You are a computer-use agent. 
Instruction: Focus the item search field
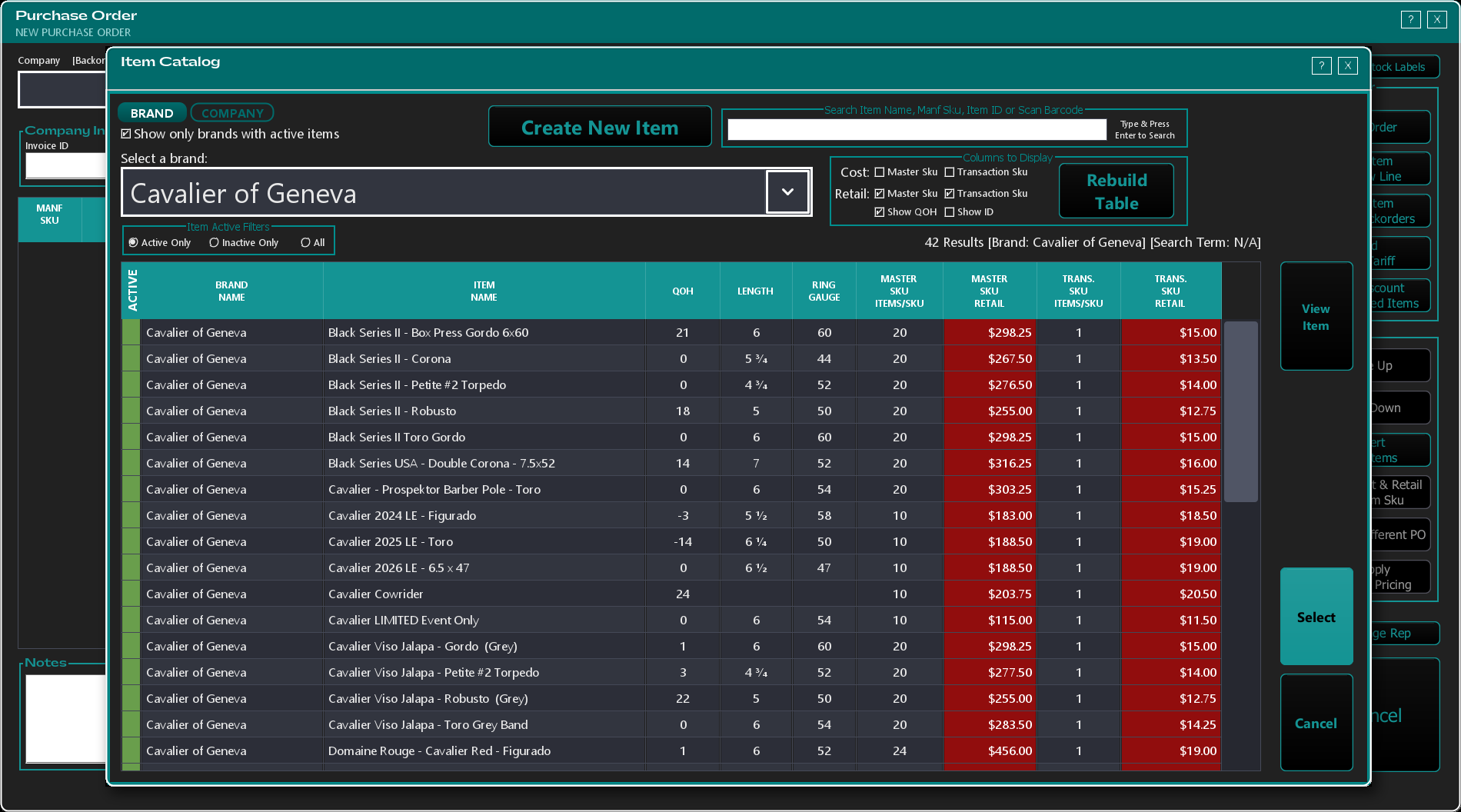click(917, 130)
